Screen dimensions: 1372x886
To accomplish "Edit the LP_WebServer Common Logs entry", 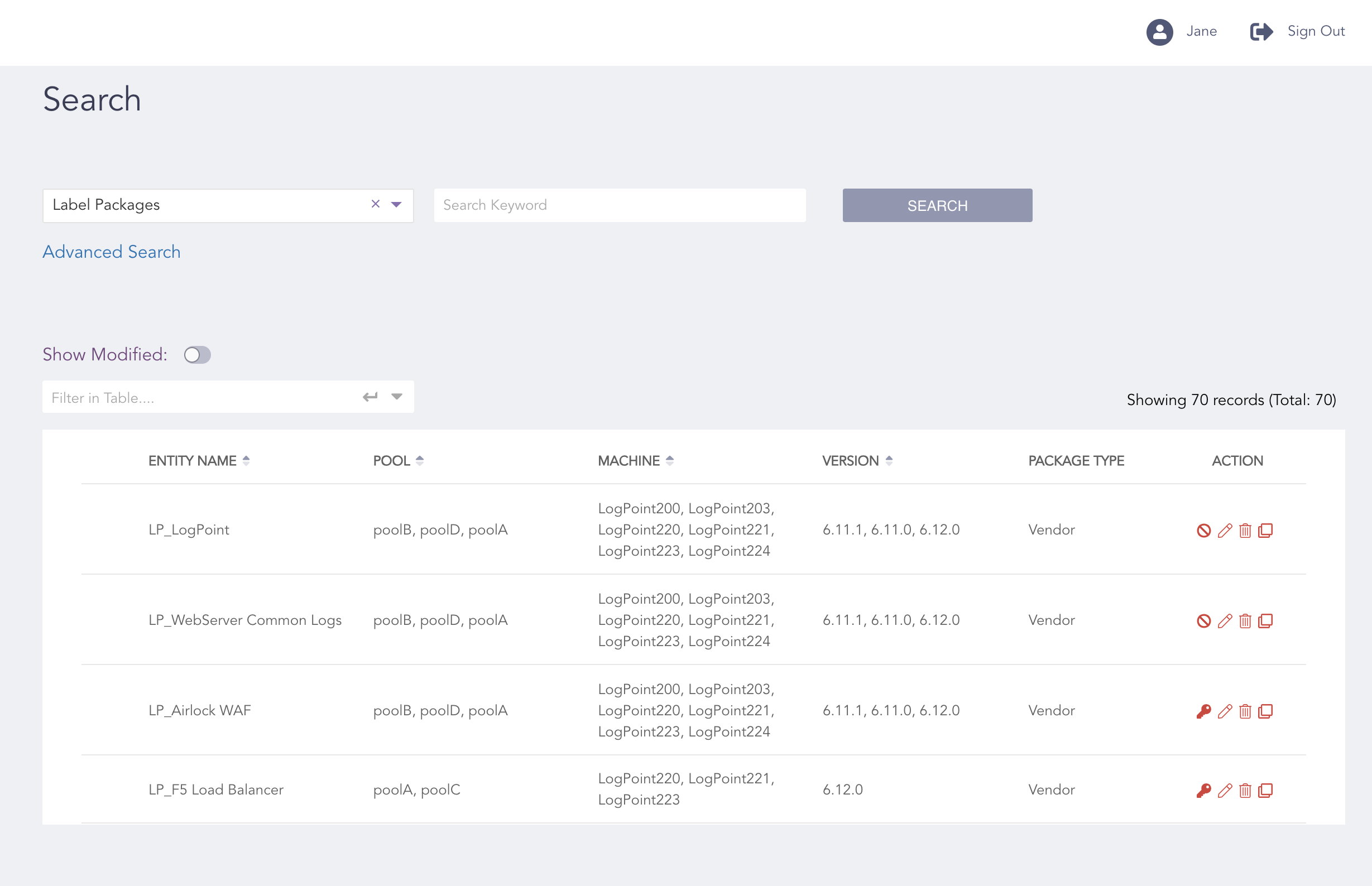I will (1224, 620).
